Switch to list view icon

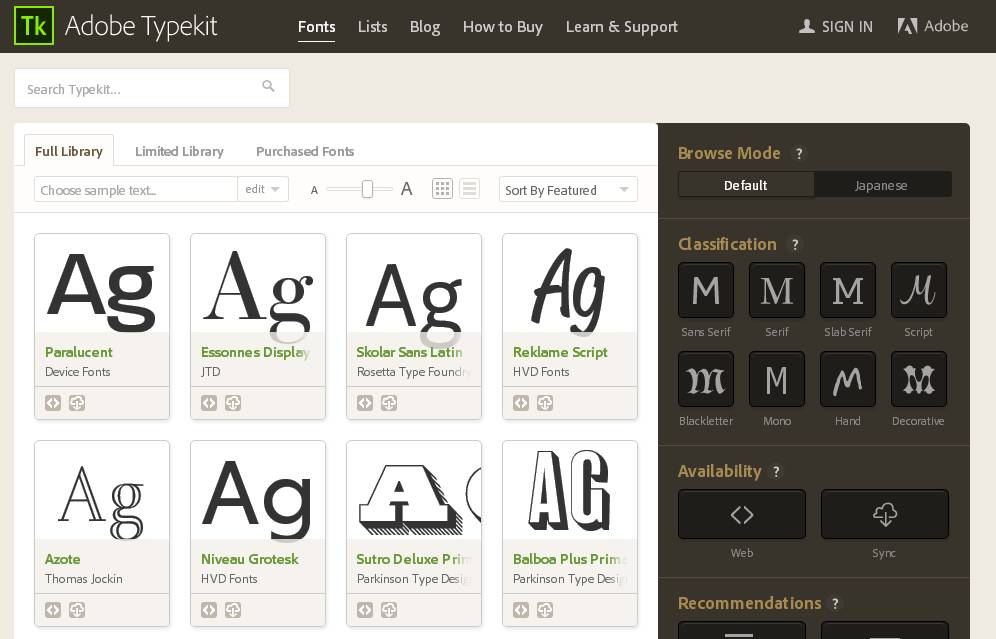click(469, 189)
